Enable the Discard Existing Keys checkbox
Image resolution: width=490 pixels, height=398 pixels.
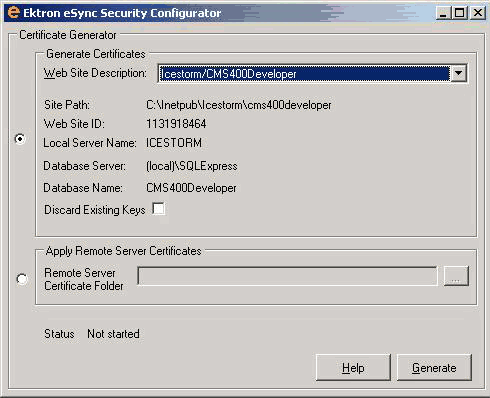[x=158, y=209]
